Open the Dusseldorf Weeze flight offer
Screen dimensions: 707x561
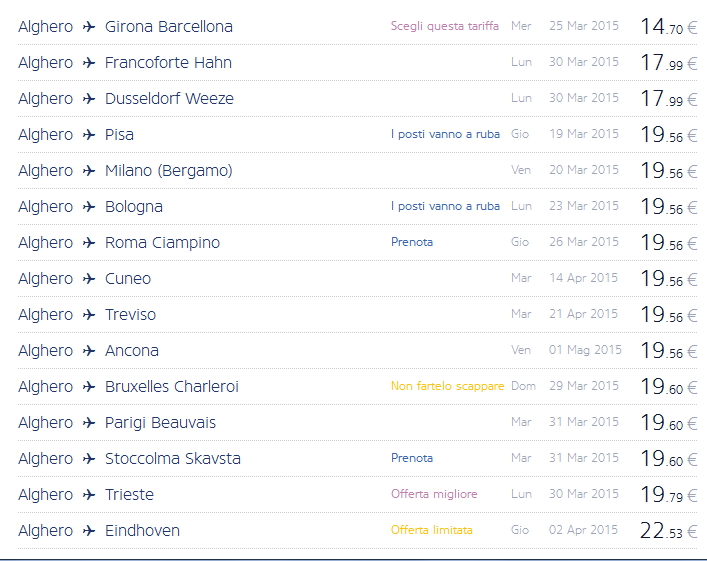click(169, 99)
